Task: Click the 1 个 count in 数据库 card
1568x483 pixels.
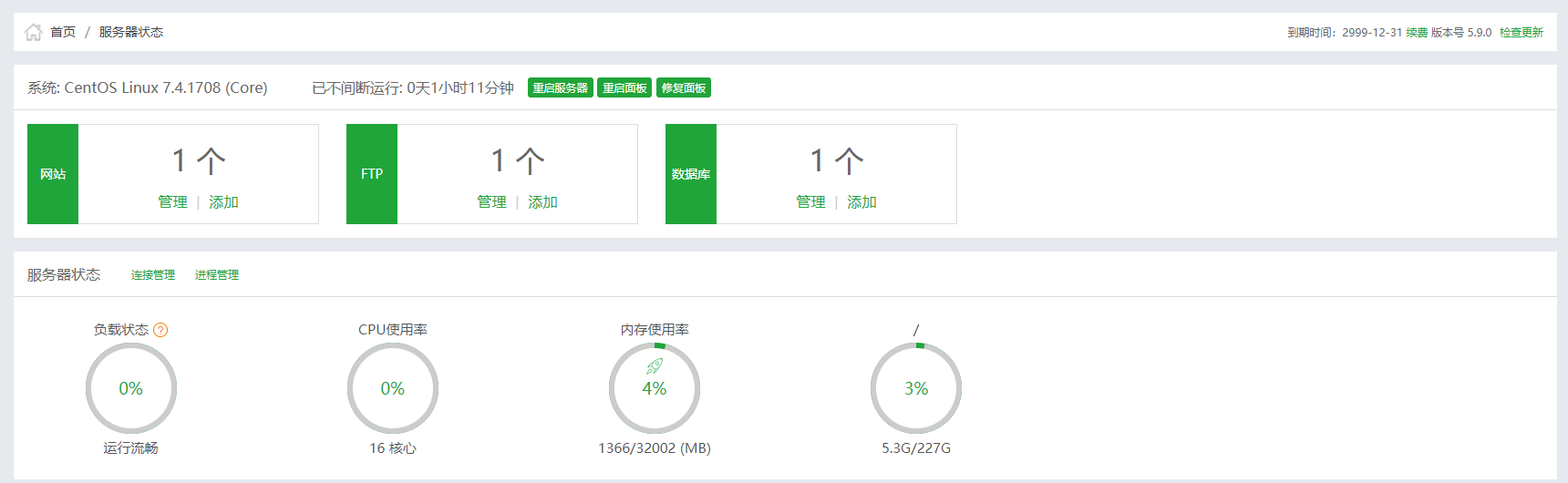Action: [837, 160]
